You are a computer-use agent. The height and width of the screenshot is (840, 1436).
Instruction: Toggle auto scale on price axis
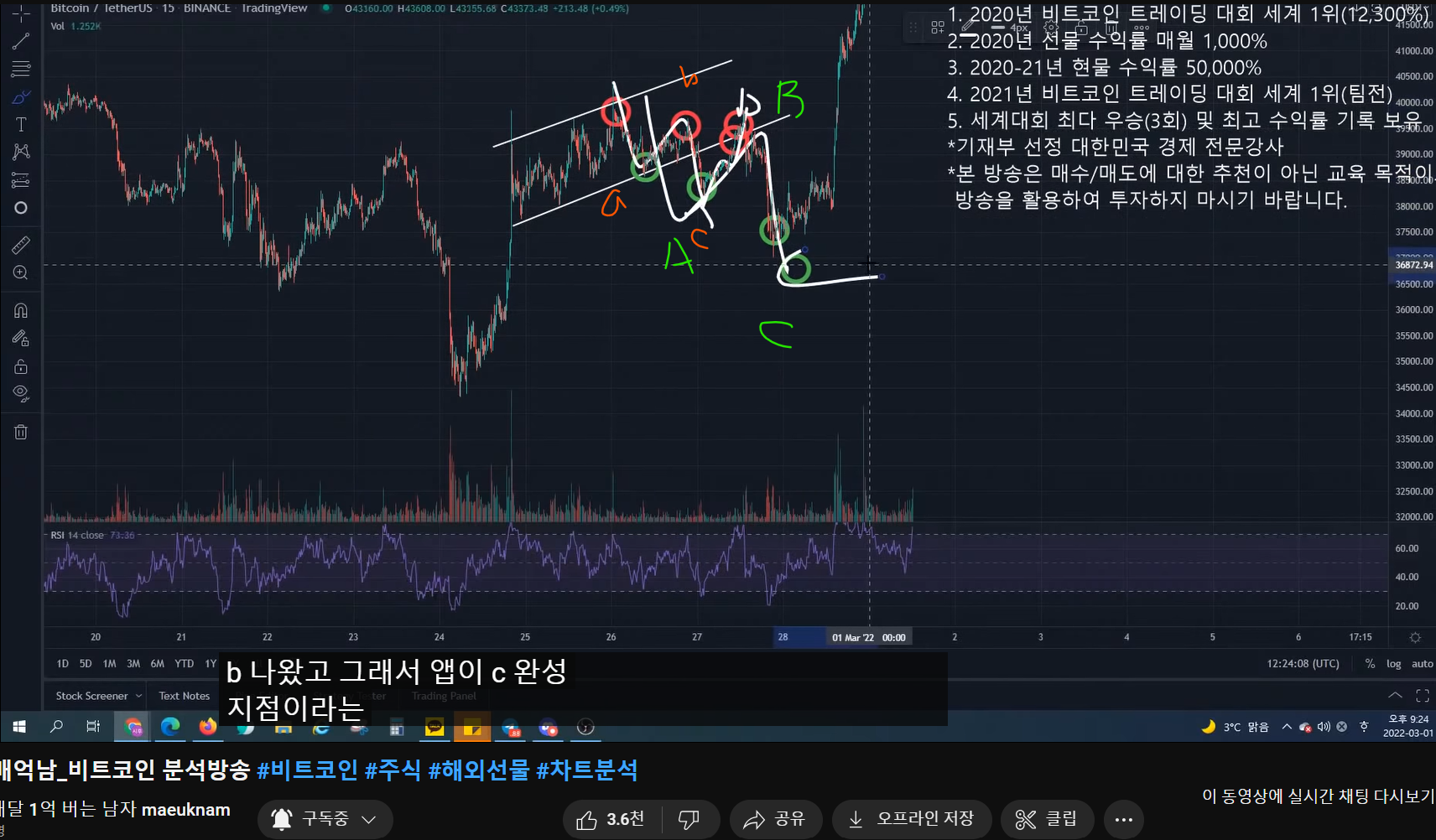1423,664
